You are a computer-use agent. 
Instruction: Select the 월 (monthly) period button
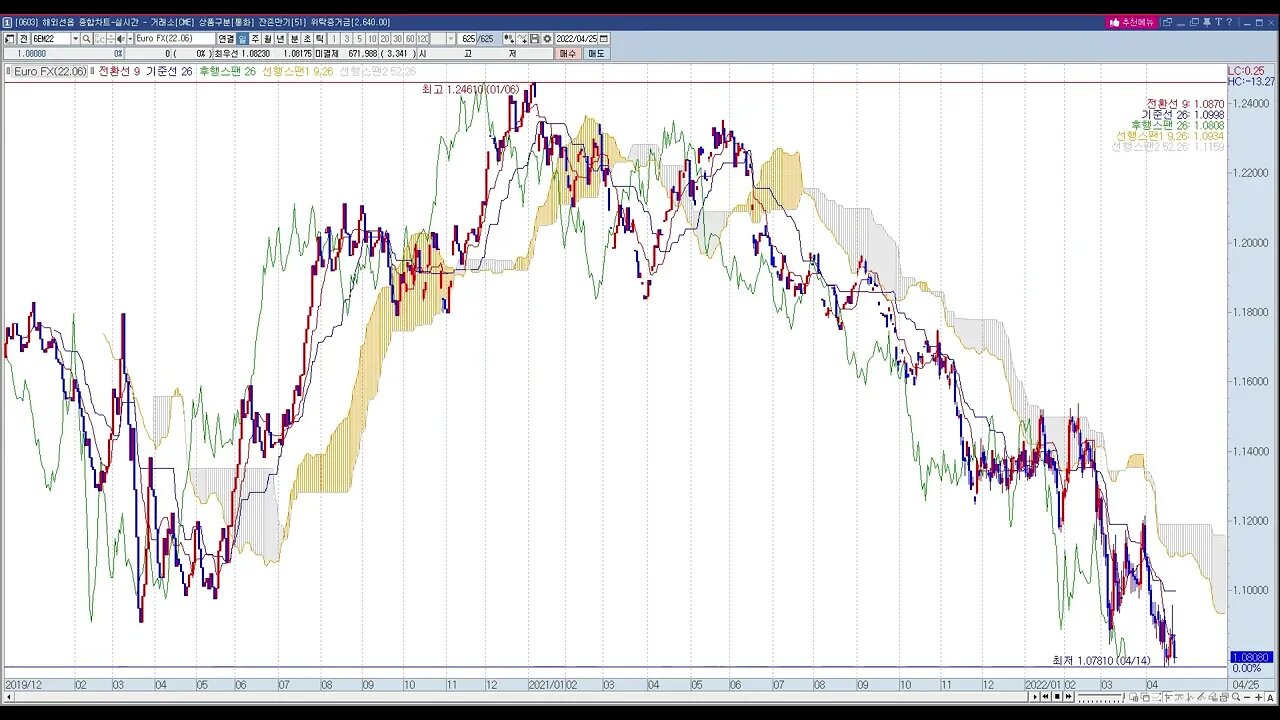(268, 39)
